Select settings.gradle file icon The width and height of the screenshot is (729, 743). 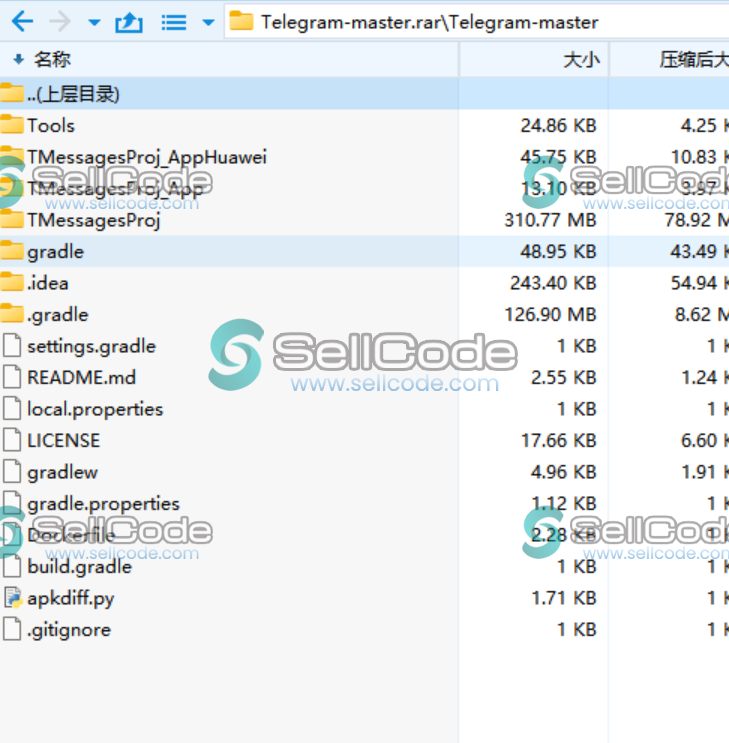[x=12, y=345]
